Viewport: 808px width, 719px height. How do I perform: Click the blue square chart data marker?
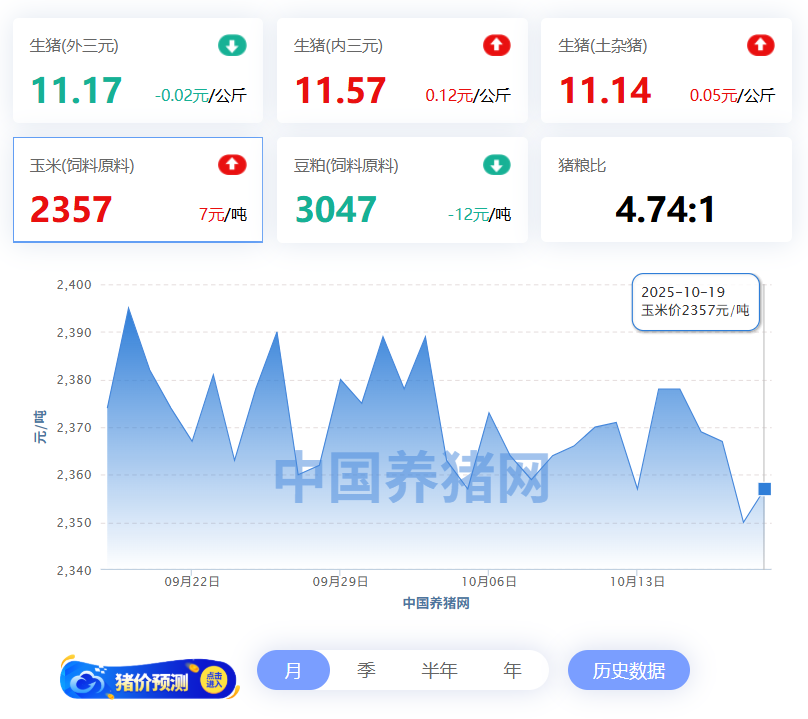click(764, 489)
